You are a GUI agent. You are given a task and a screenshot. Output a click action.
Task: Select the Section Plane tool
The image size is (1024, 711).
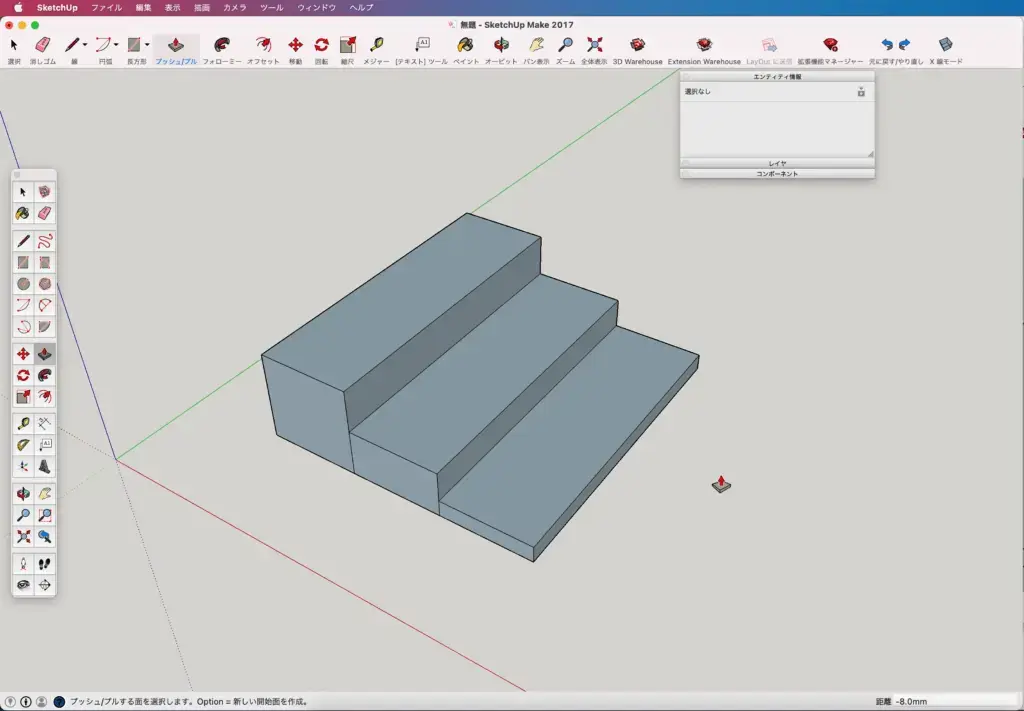(x=44, y=585)
